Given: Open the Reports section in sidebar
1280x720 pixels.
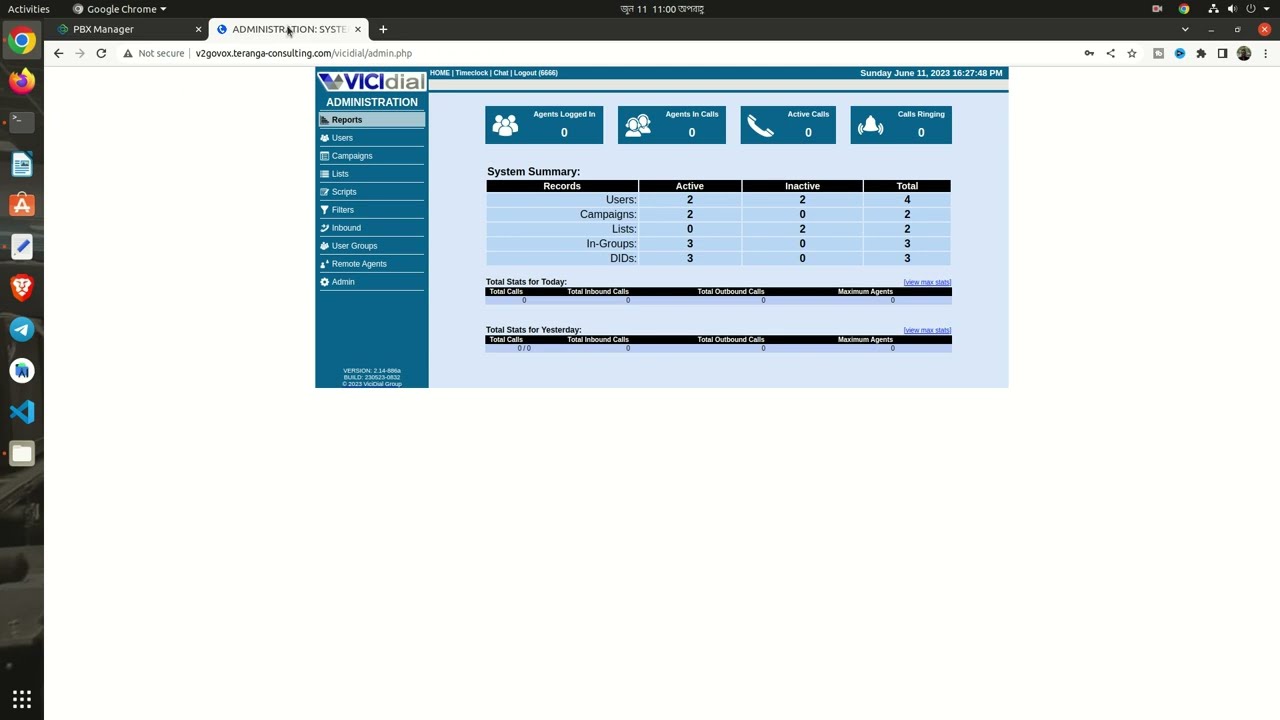Looking at the screenshot, I should (371, 120).
